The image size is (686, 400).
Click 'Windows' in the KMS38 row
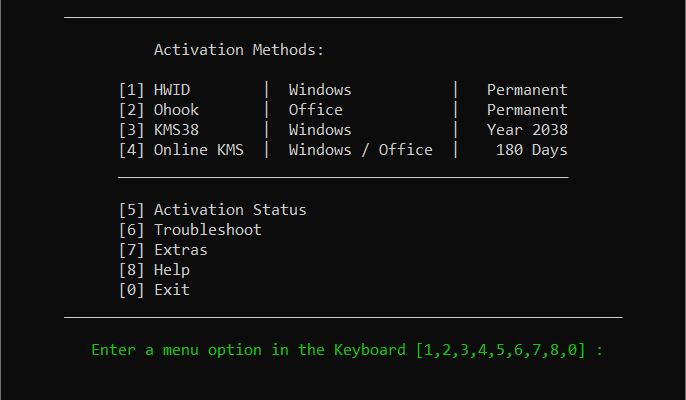[x=320, y=130]
